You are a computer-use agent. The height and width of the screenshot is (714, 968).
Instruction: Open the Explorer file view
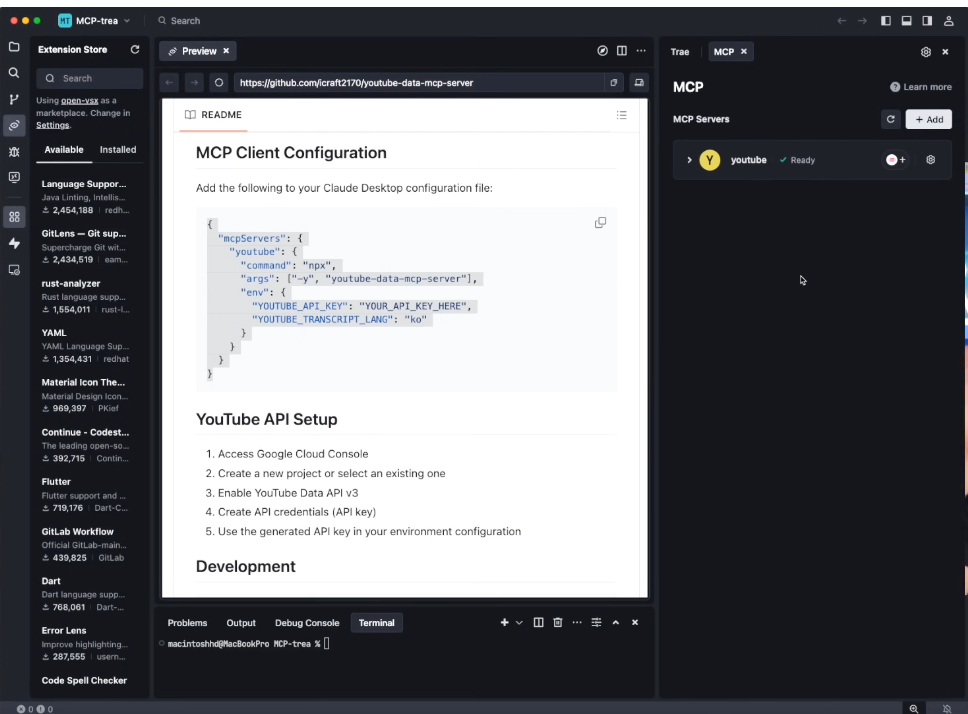14,46
